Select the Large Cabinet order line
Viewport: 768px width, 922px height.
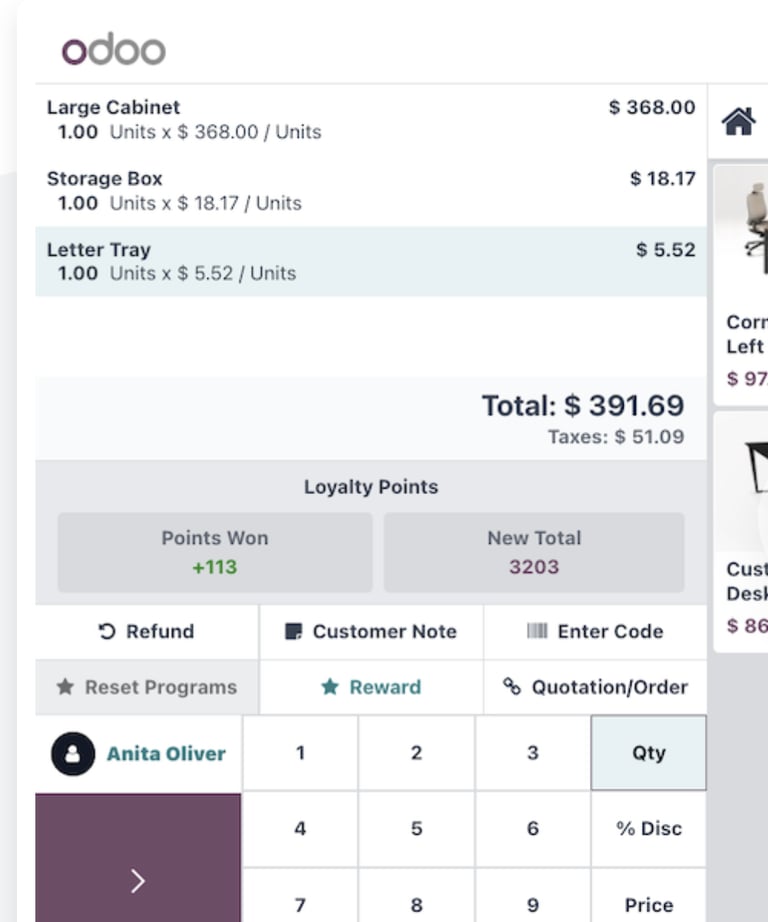(371, 119)
